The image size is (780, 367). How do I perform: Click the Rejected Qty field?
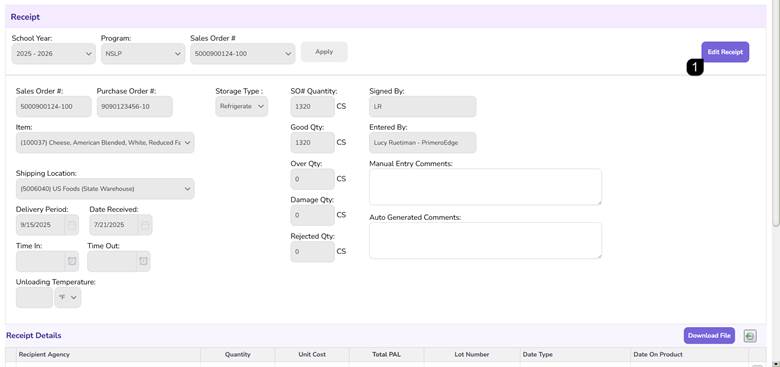(x=312, y=252)
